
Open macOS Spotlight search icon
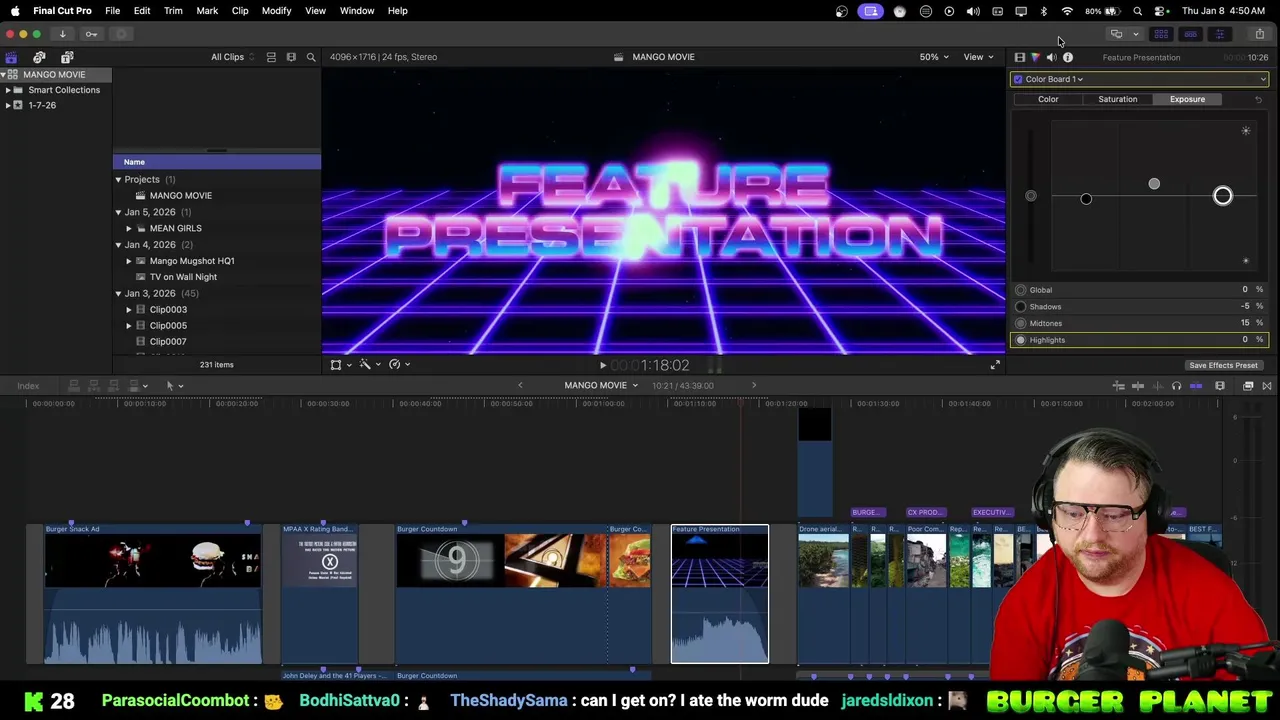coord(1138,11)
